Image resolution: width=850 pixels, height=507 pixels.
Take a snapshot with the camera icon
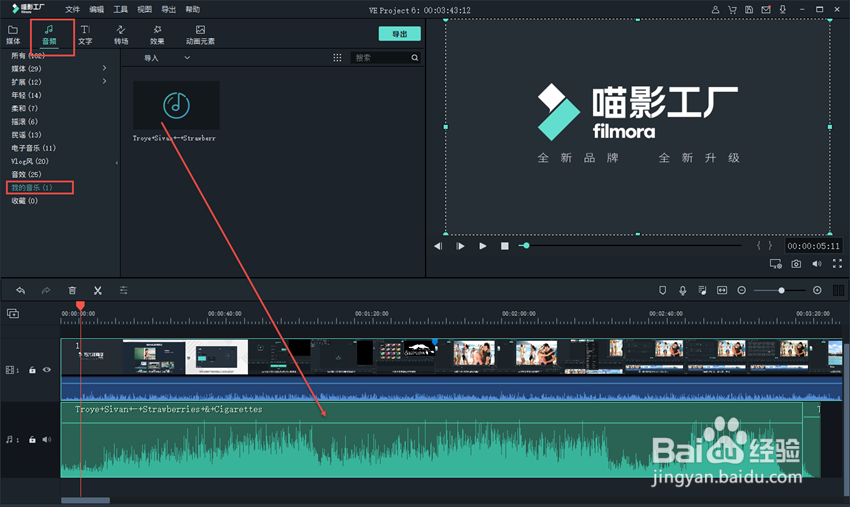click(x=796, y=264)
